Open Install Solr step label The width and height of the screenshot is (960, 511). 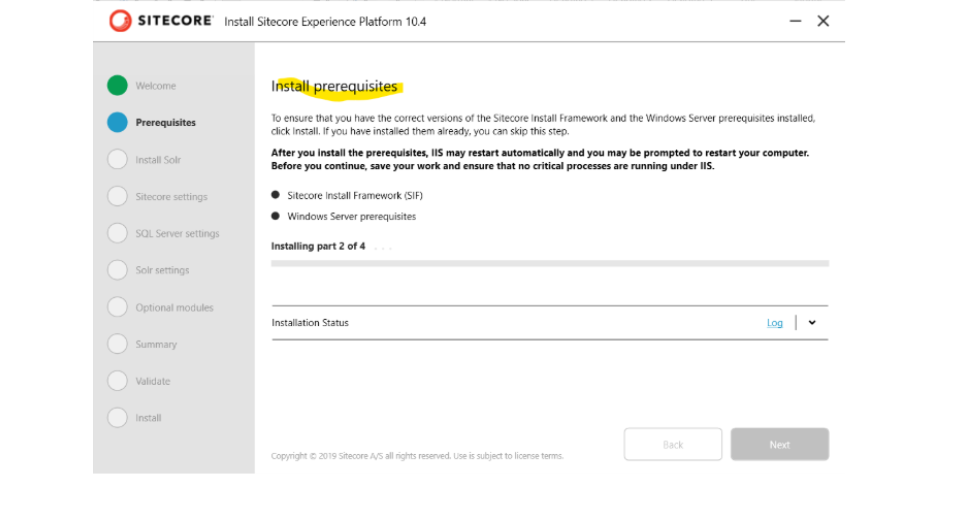(x=158, y=160)
